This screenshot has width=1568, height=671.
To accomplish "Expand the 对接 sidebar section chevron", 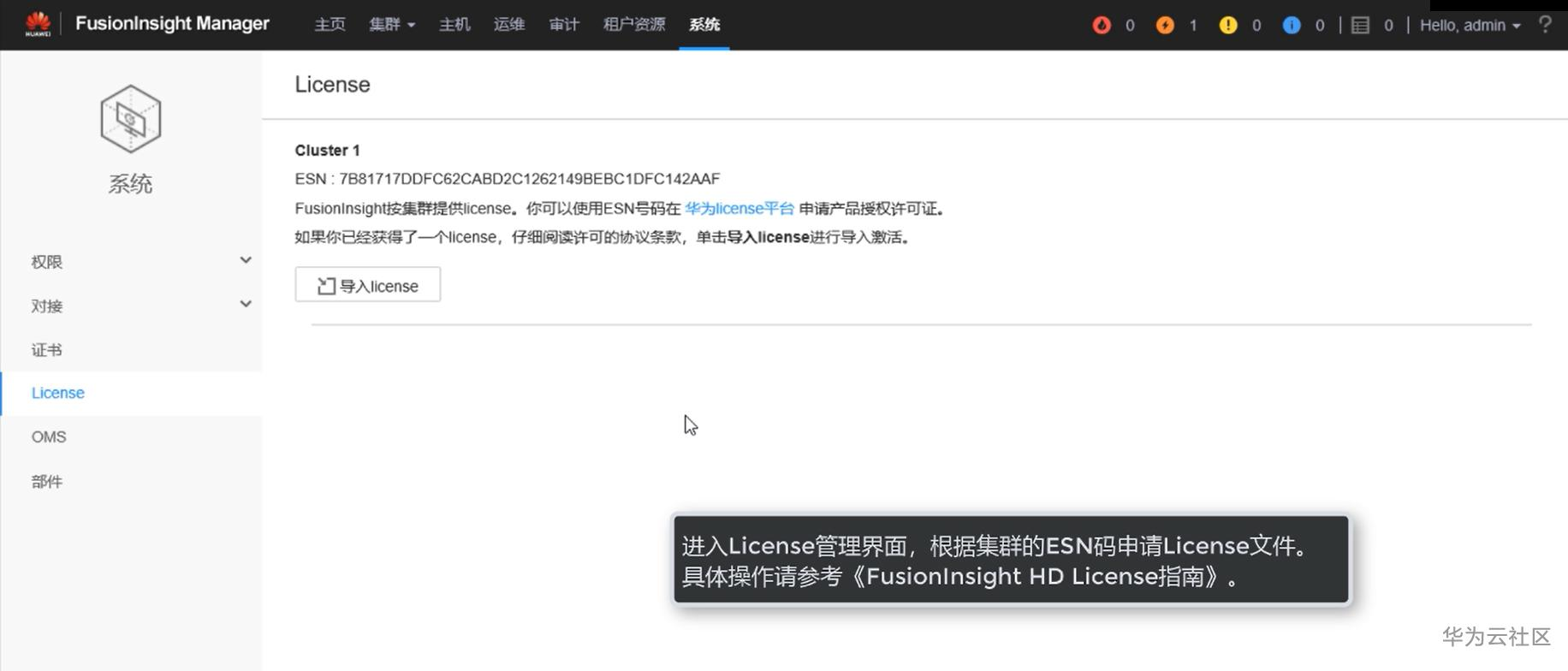I will 246,304.
